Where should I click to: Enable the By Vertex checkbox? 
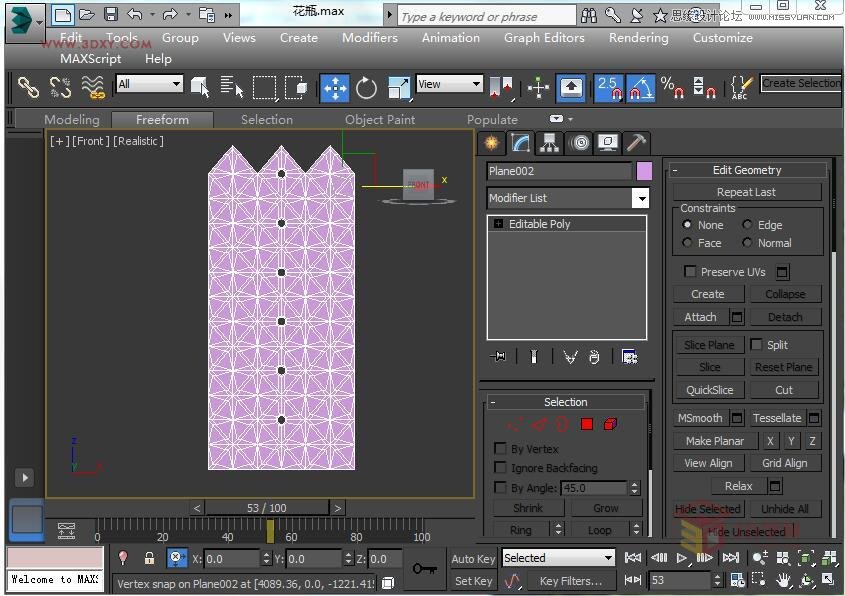coord(501,449)
